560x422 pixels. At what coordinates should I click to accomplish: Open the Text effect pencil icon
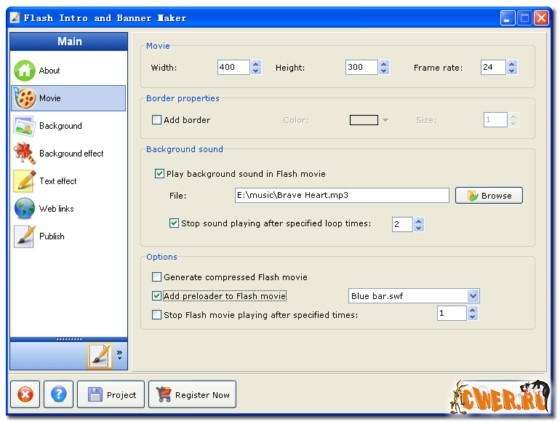pyautogui.click(x=24, y=181)
